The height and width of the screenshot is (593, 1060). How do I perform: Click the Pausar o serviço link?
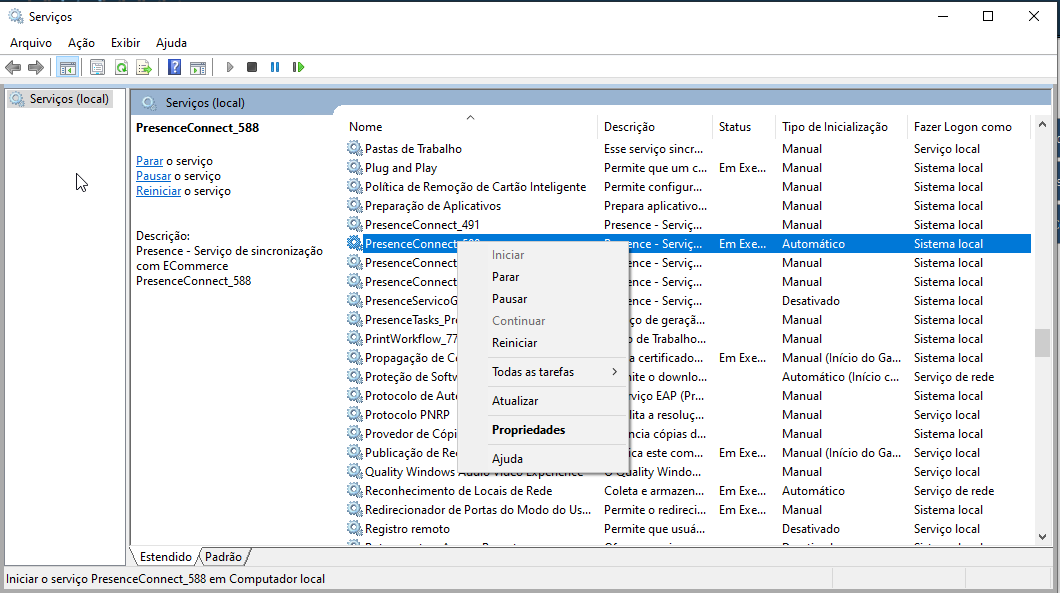pos(153,176)
